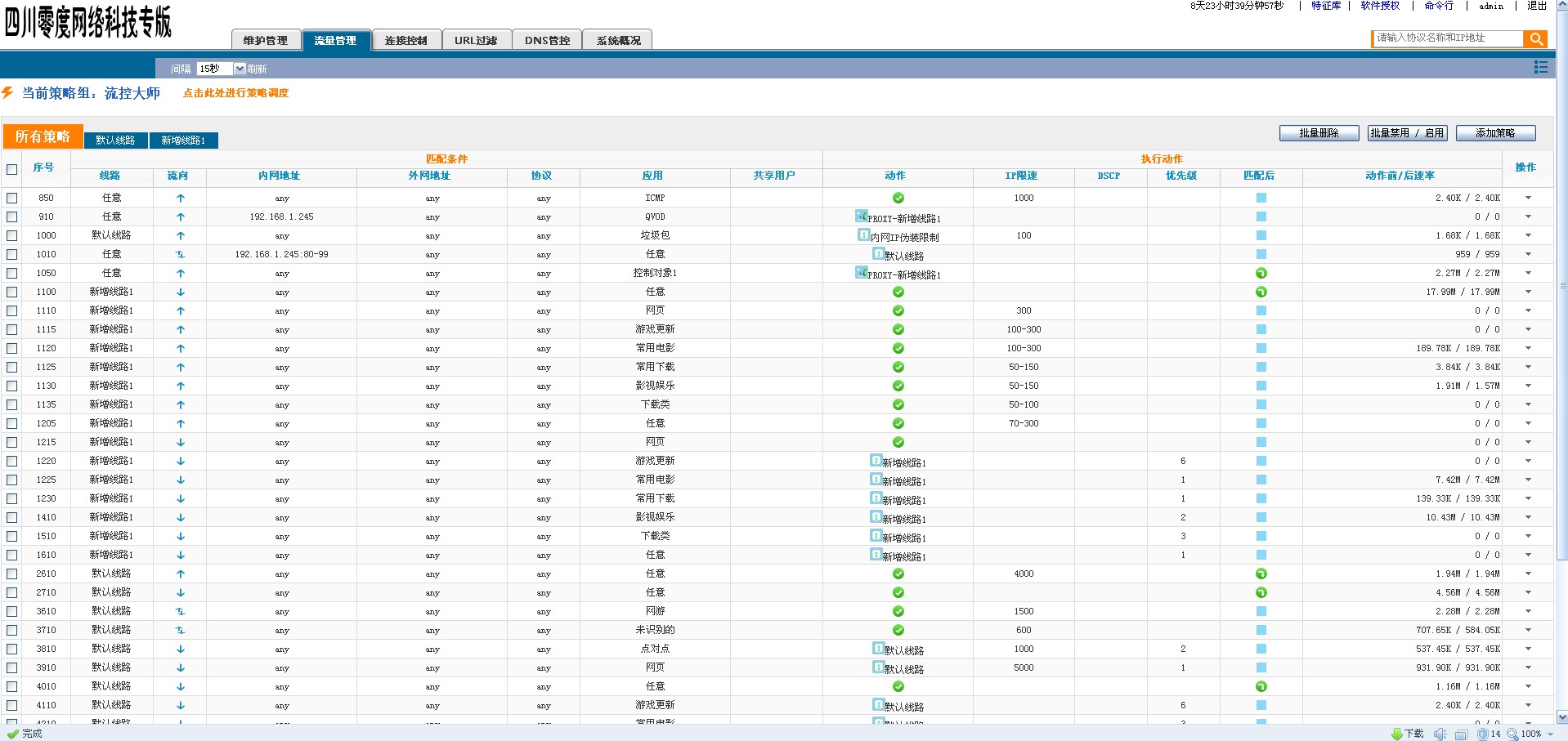Viewport: 1568px width, 741px height.
Task: Switch to the URL过滤 tab
Action: pos(477,40)
